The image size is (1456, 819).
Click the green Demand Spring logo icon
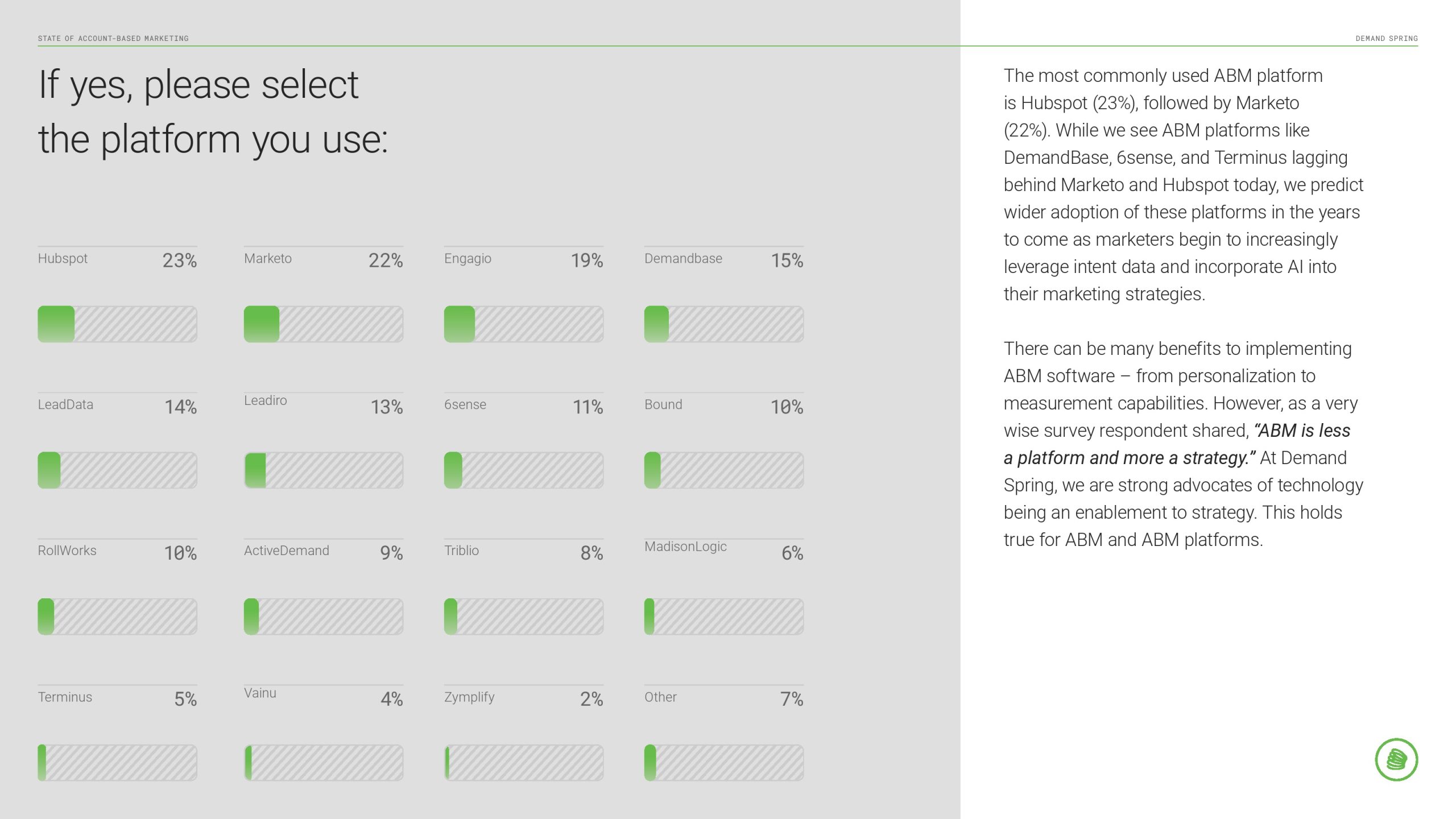pyautogui.click(x=1396, y=759)
